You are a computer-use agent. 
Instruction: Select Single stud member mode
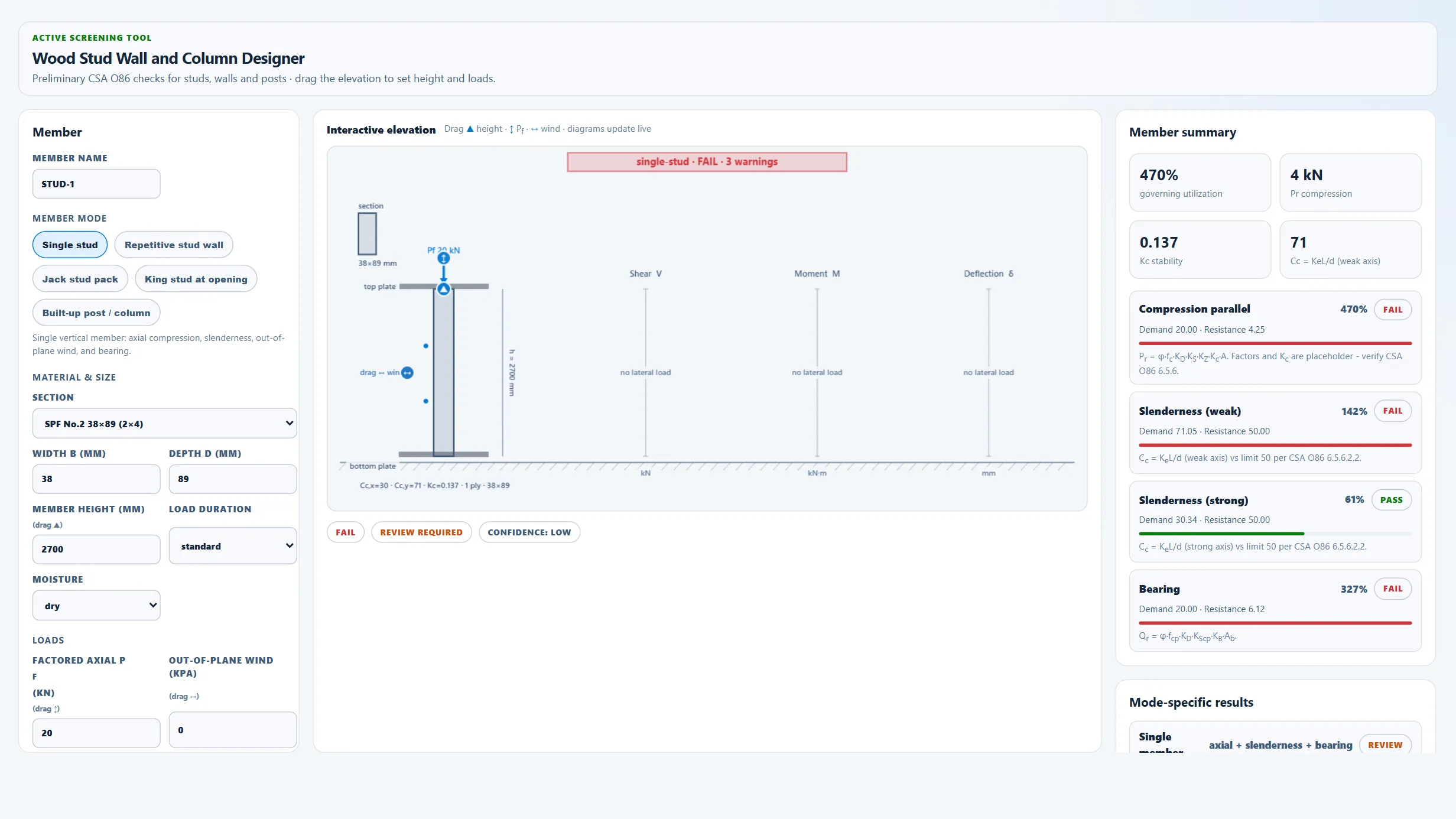[x=70, y=245]
